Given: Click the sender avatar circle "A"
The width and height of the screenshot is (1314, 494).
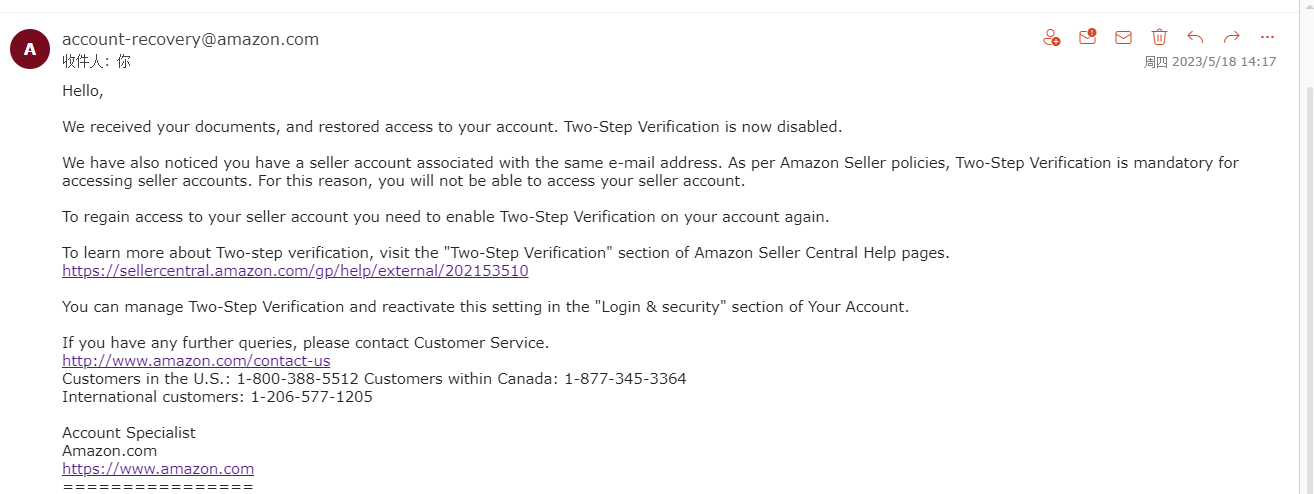Looking at the screenshot, I should [x=30, y=49].
